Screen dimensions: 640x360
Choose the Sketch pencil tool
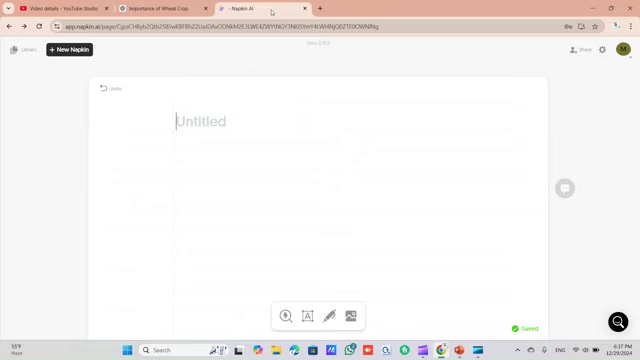pos(329,316)
